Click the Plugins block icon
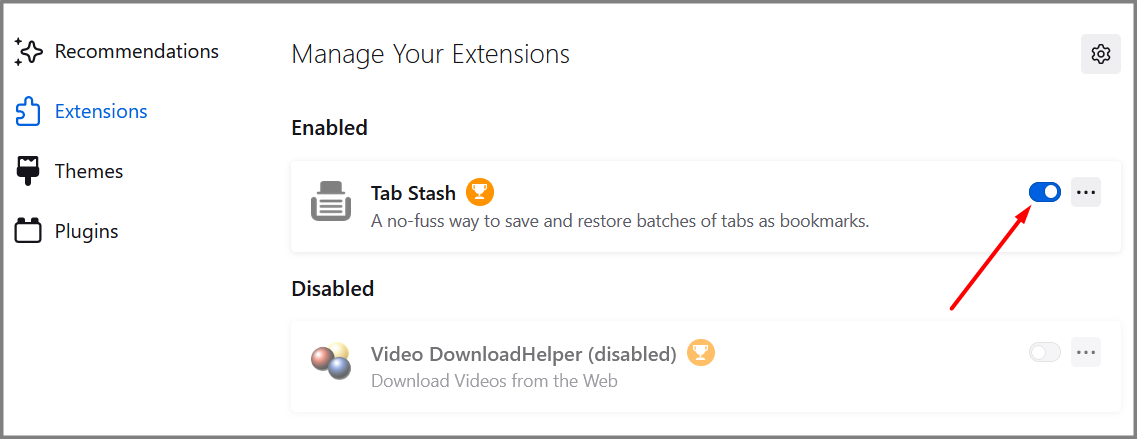 pos(28,232)
